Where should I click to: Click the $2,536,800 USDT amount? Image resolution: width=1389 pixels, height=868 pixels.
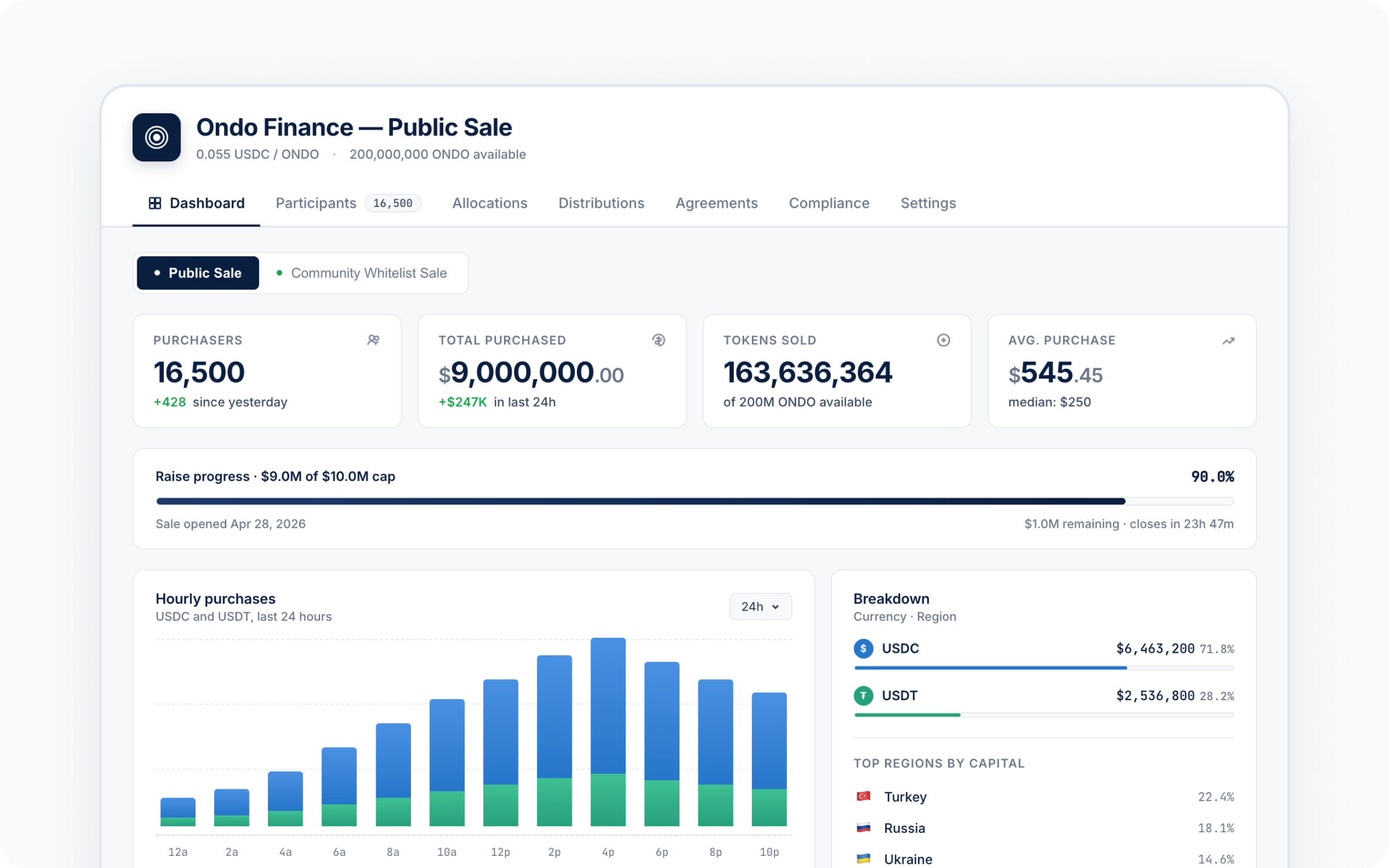tap(1155, 696)
